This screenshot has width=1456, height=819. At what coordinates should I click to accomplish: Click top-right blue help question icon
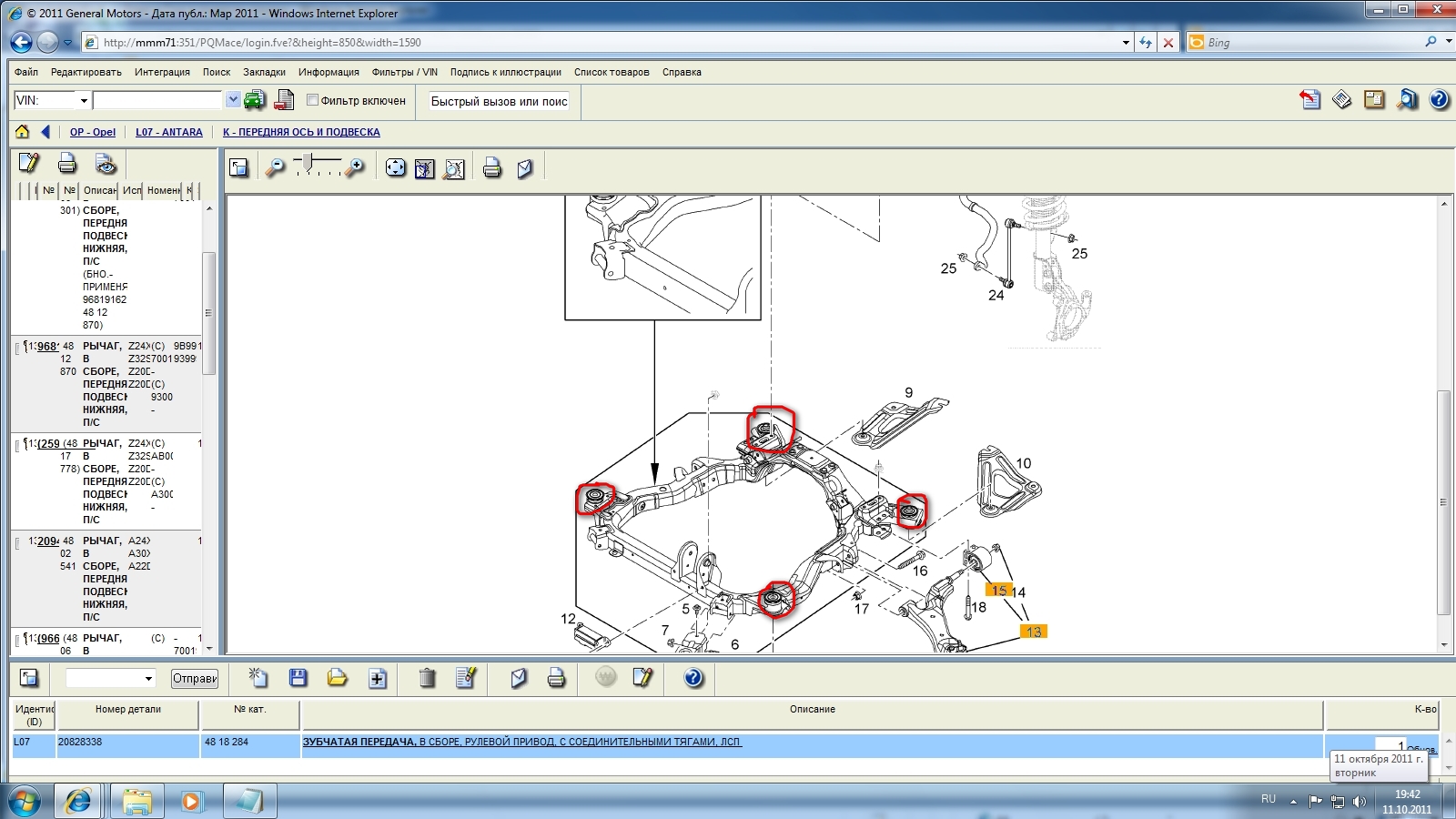click(1439, 99)
